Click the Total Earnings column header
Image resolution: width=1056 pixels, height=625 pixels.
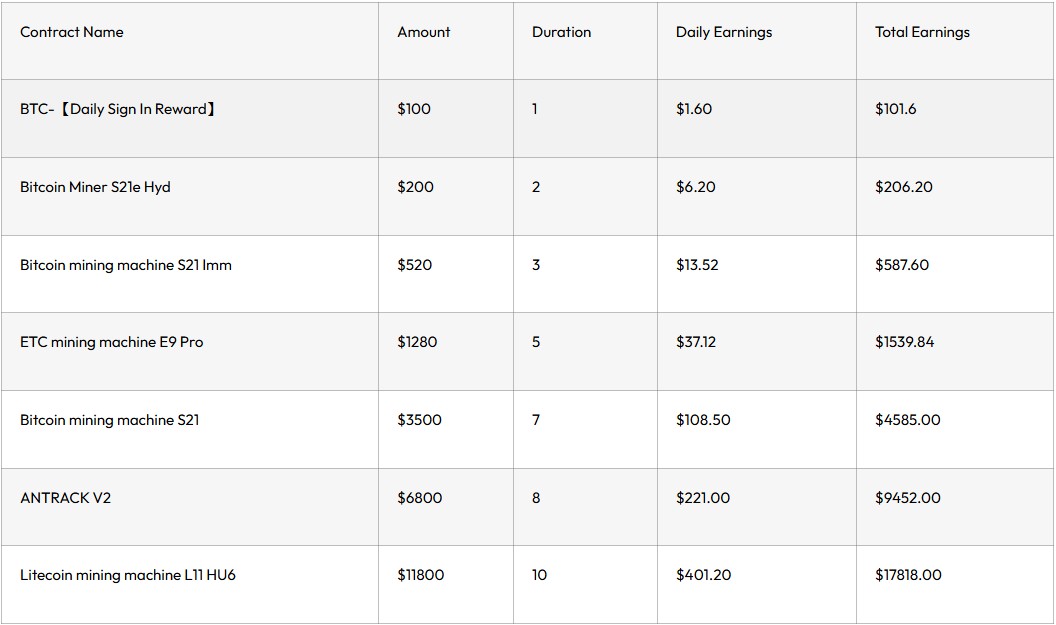coord(922,32)
